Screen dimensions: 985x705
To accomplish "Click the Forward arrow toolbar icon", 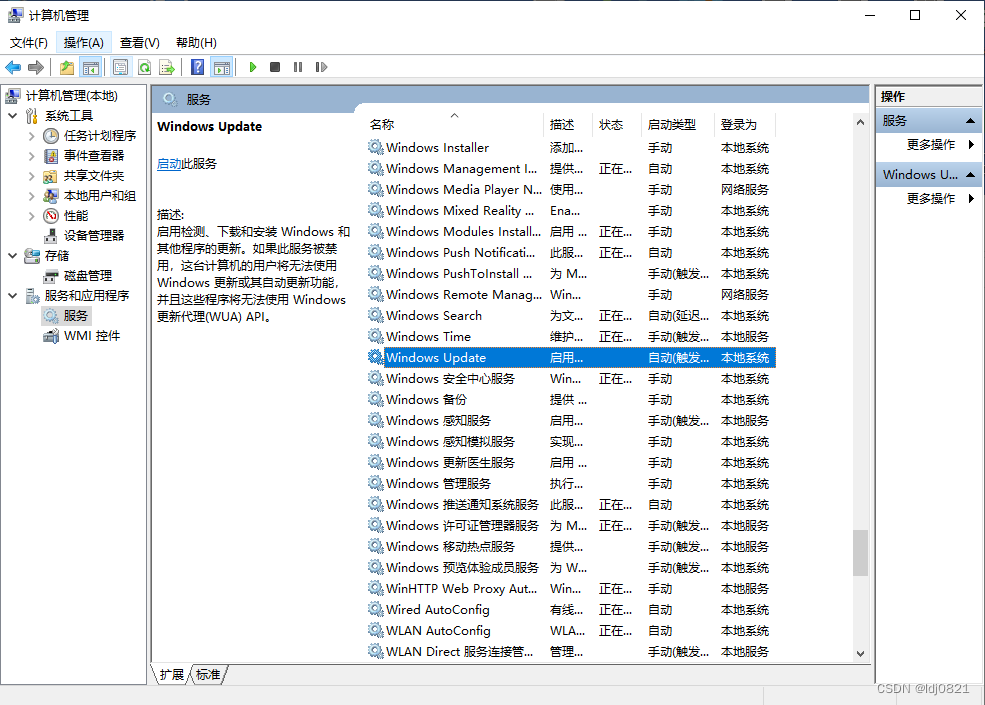I will pos(36,67).
